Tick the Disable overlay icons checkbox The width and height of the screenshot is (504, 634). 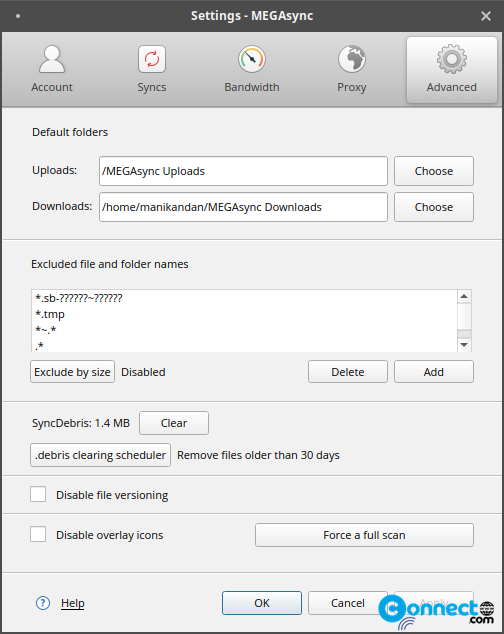pos(38,534)
